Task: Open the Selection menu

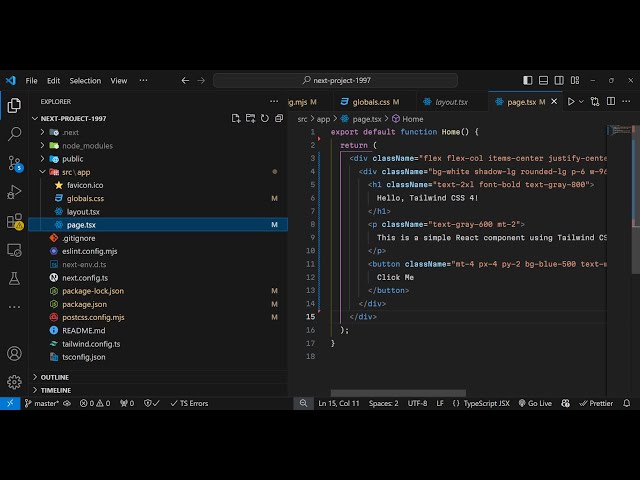Action: pyautogui.click(x=85, y=81)
